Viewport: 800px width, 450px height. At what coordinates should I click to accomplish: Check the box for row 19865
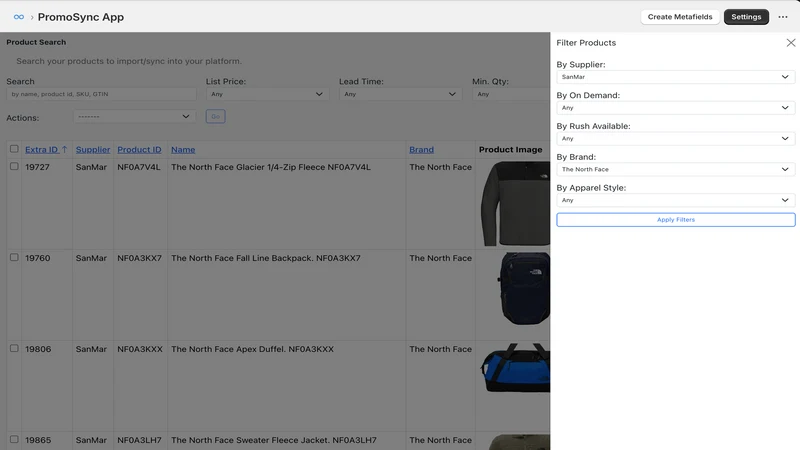point(14,439)
